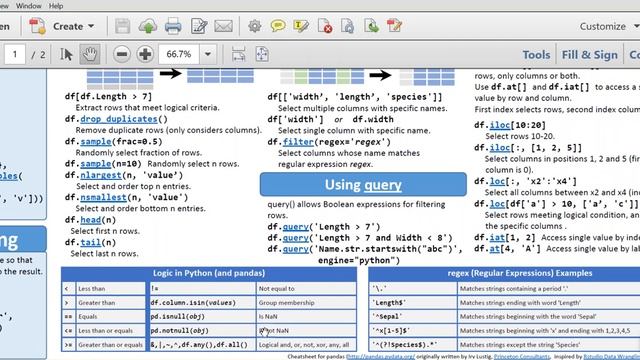Open the Window menu

(x=29, y=6)
